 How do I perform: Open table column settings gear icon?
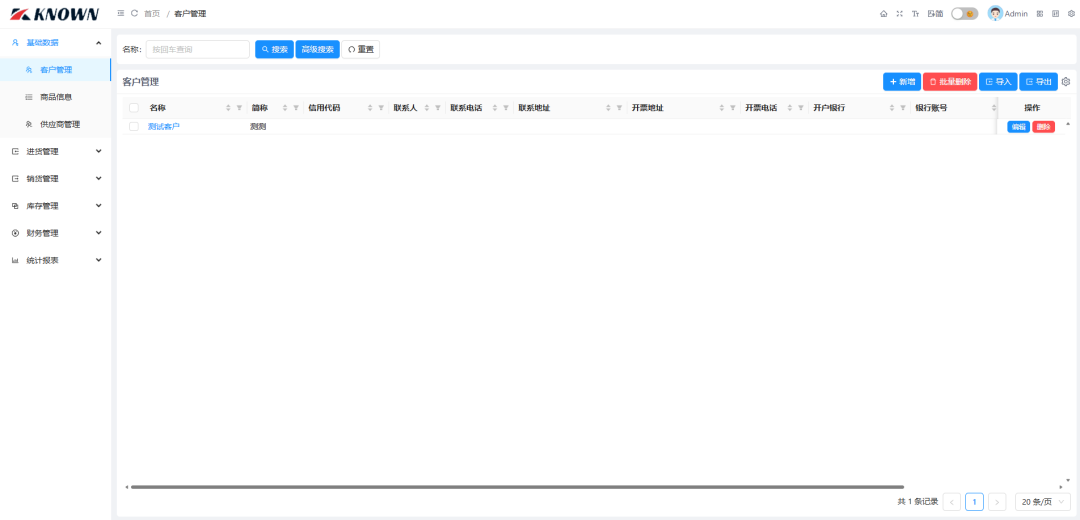point(1066,82)
